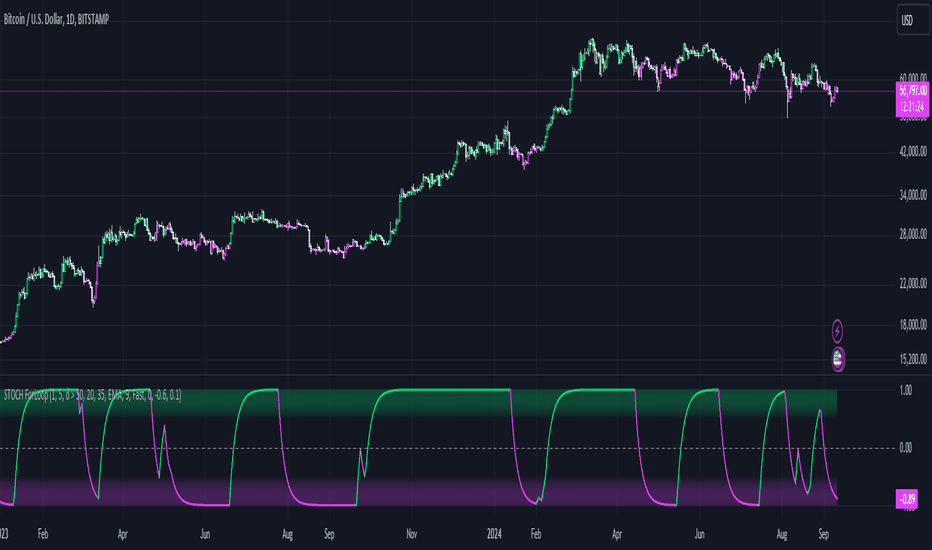The image size is (932, 550).
Task: Click the 28,000.00 price axis label
Action: tap(913, 234)
